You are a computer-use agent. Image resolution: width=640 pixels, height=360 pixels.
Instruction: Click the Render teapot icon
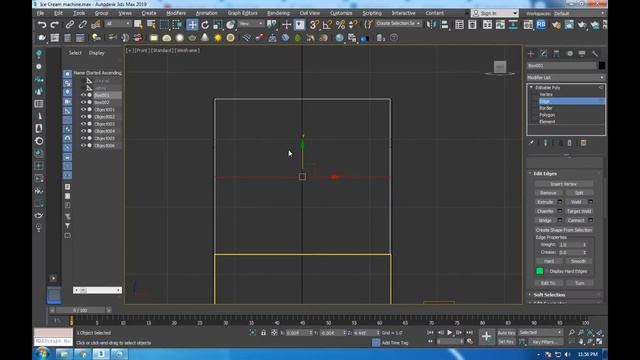tap(582, 25)
